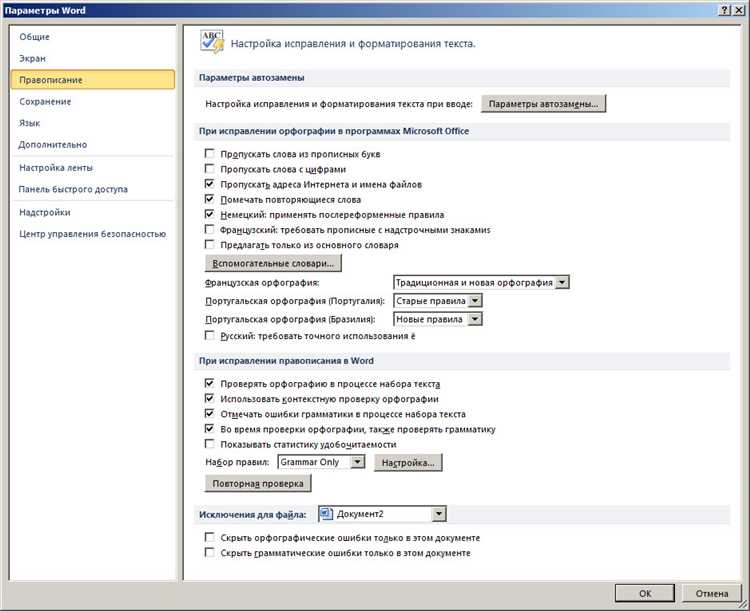Open Вспомогательные словари button
The width and height of the screenshot is (750, 611).
[273, 263]
